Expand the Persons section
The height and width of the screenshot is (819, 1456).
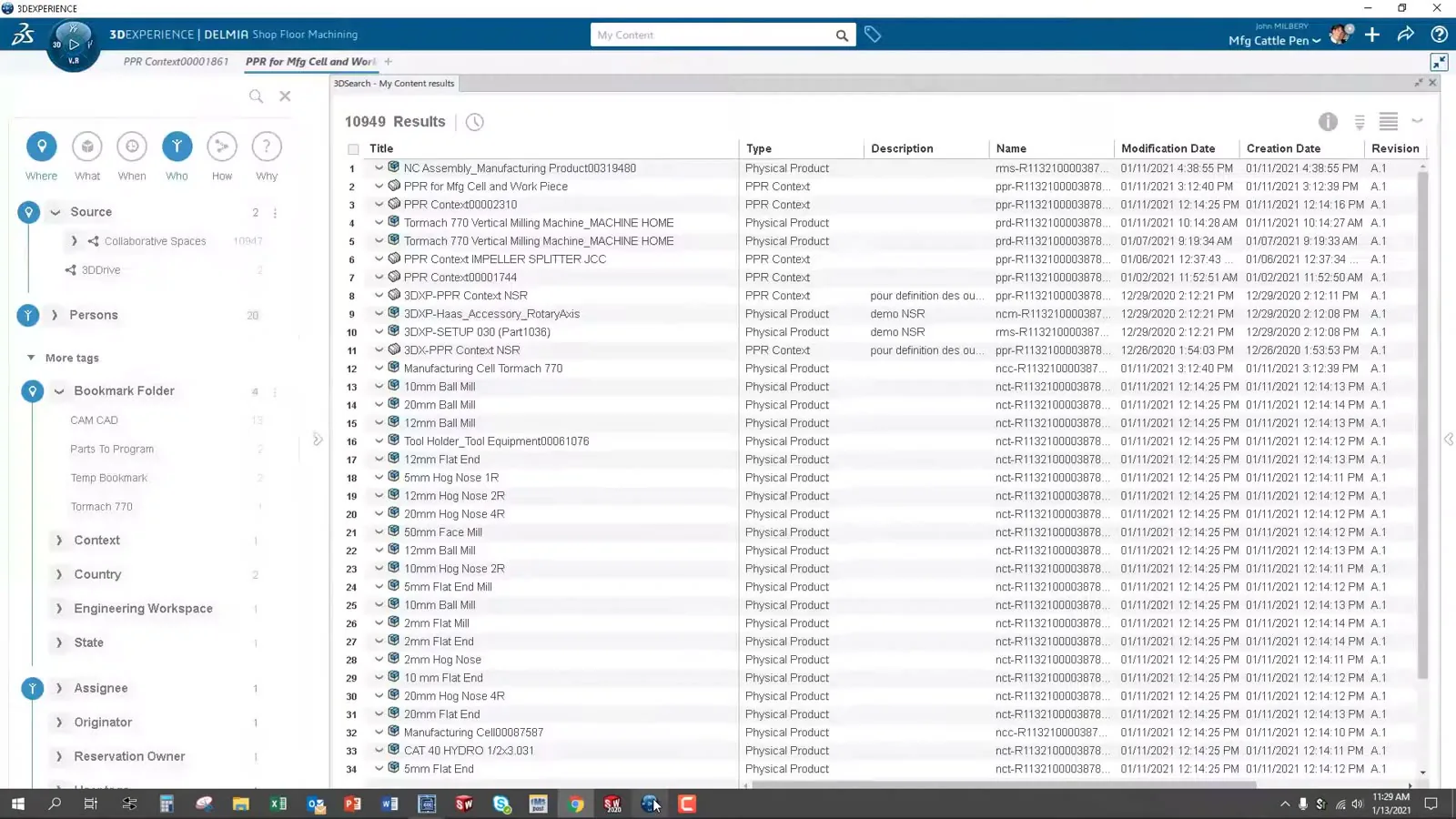pos(55,315)
